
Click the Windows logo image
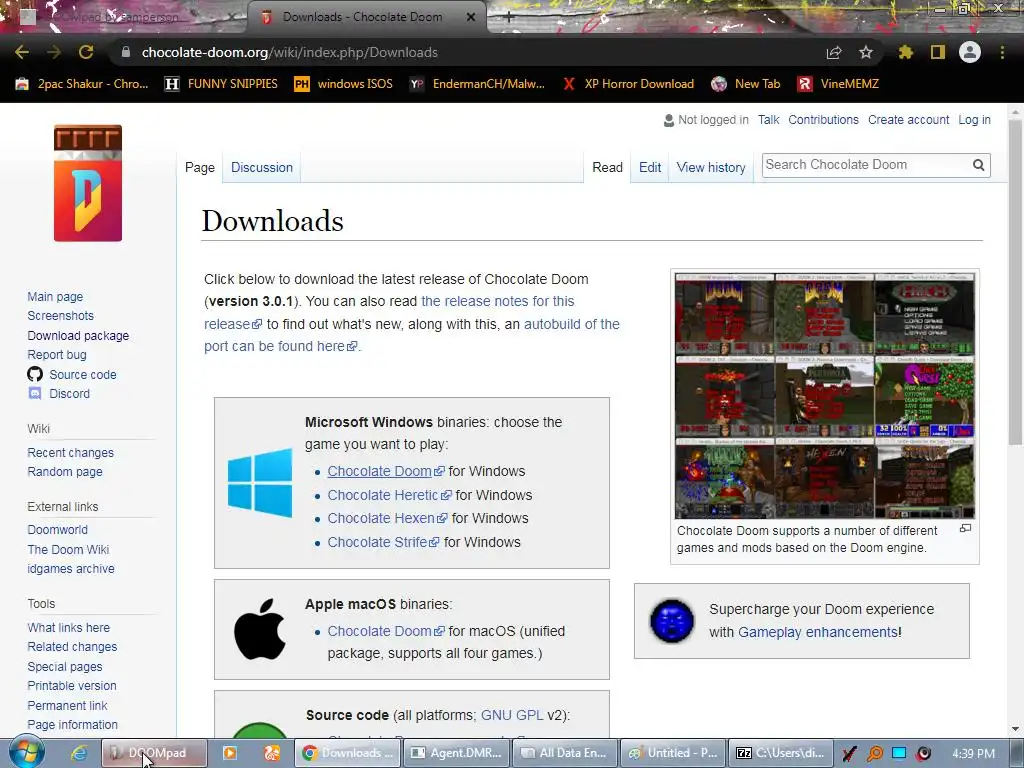coord(260,483)
